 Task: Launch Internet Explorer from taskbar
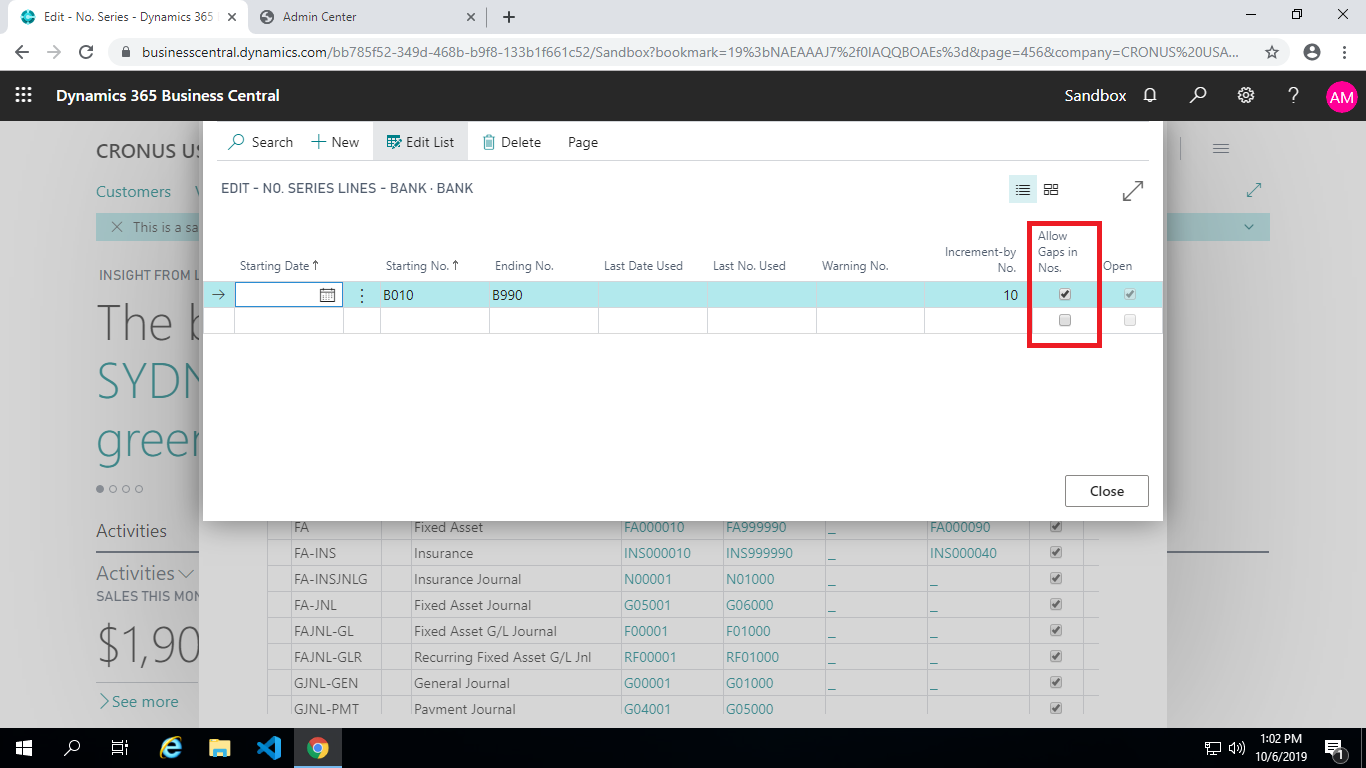coord(172,748)
